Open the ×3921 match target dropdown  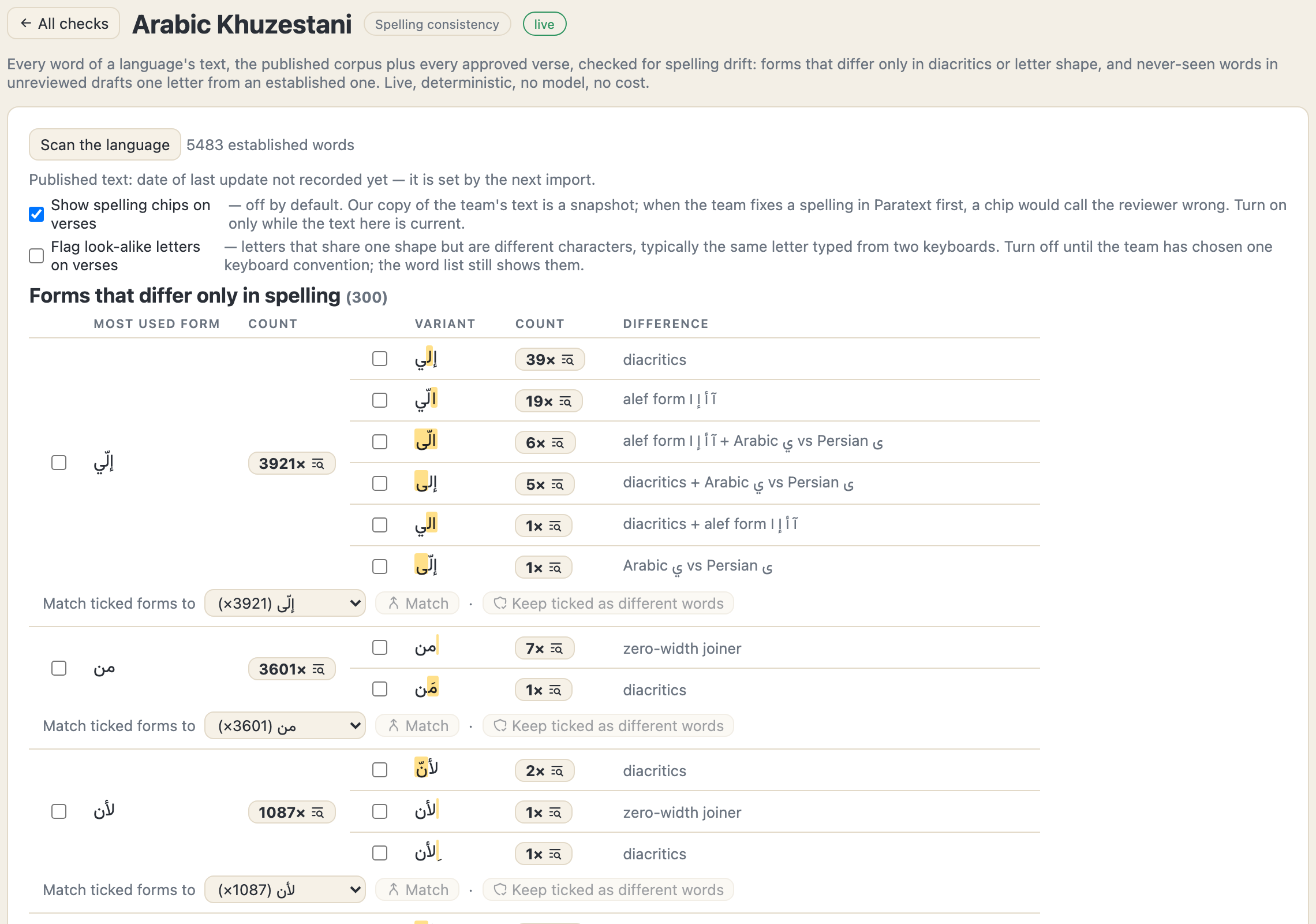tap(285, 603)
